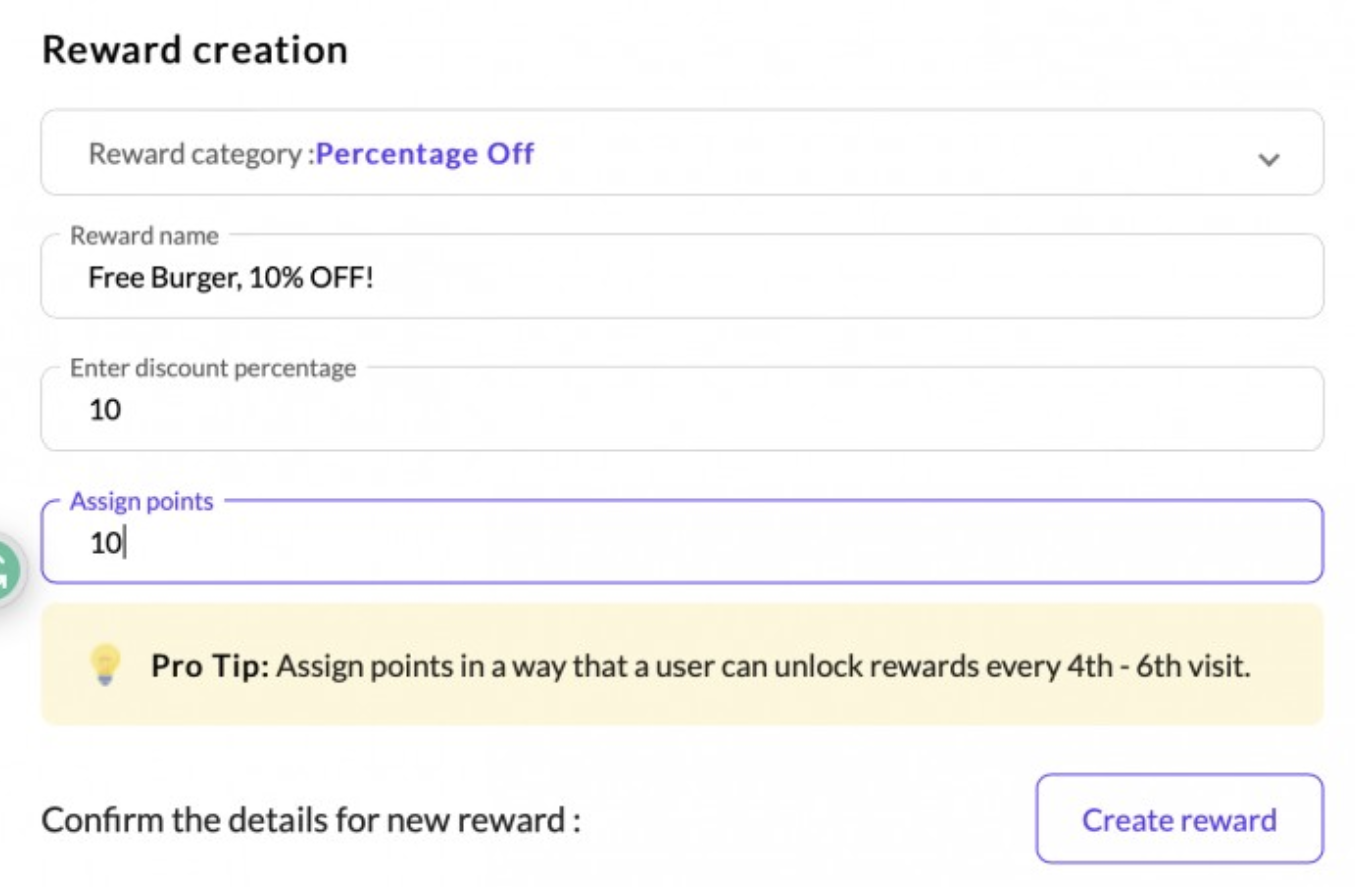Click the Reward creation heading
The height and width of the screenshot is (888, 1356).
click(x=195, y=50)
